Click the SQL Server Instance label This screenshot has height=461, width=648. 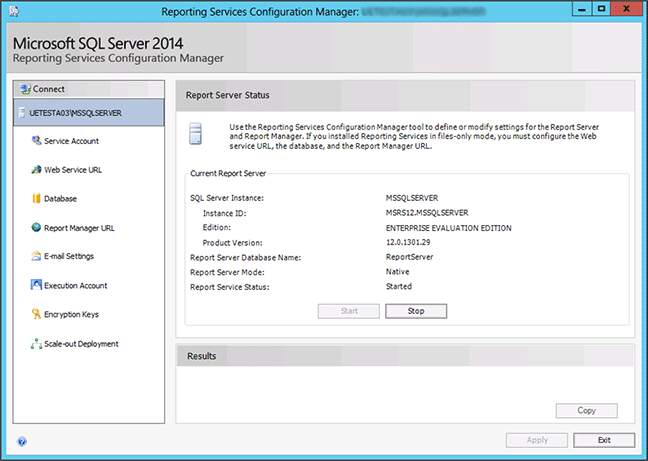pos(227,198)
